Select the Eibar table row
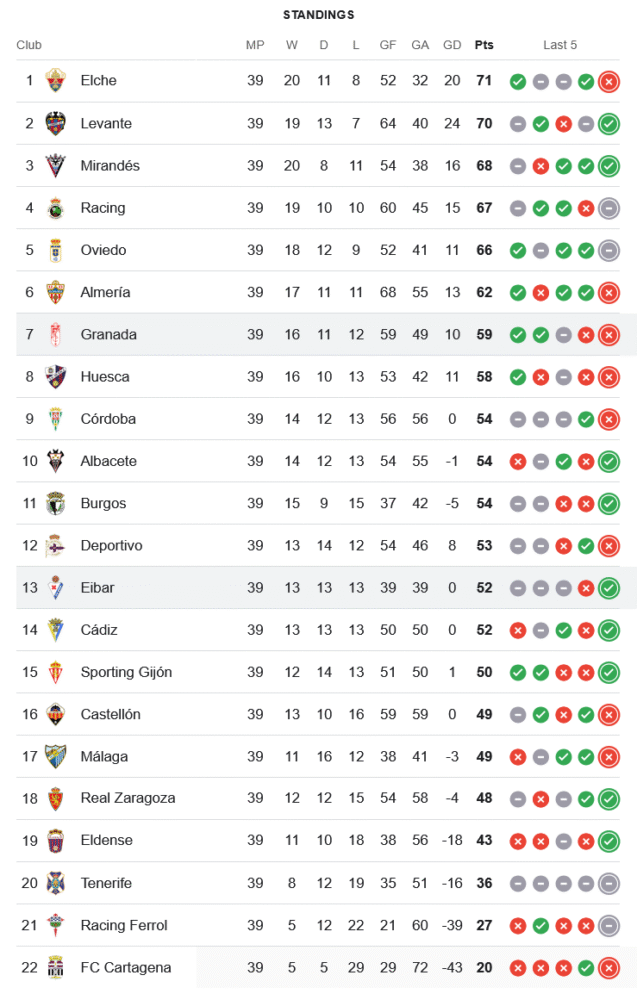This screenshot has width=637, height=1000. click(300, 588)
